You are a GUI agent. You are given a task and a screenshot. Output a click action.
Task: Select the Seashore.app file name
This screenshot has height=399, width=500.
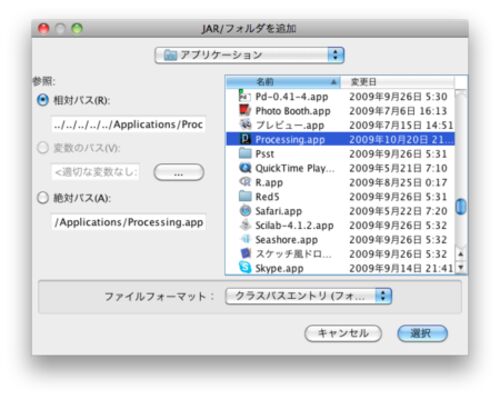pos(286,240)
